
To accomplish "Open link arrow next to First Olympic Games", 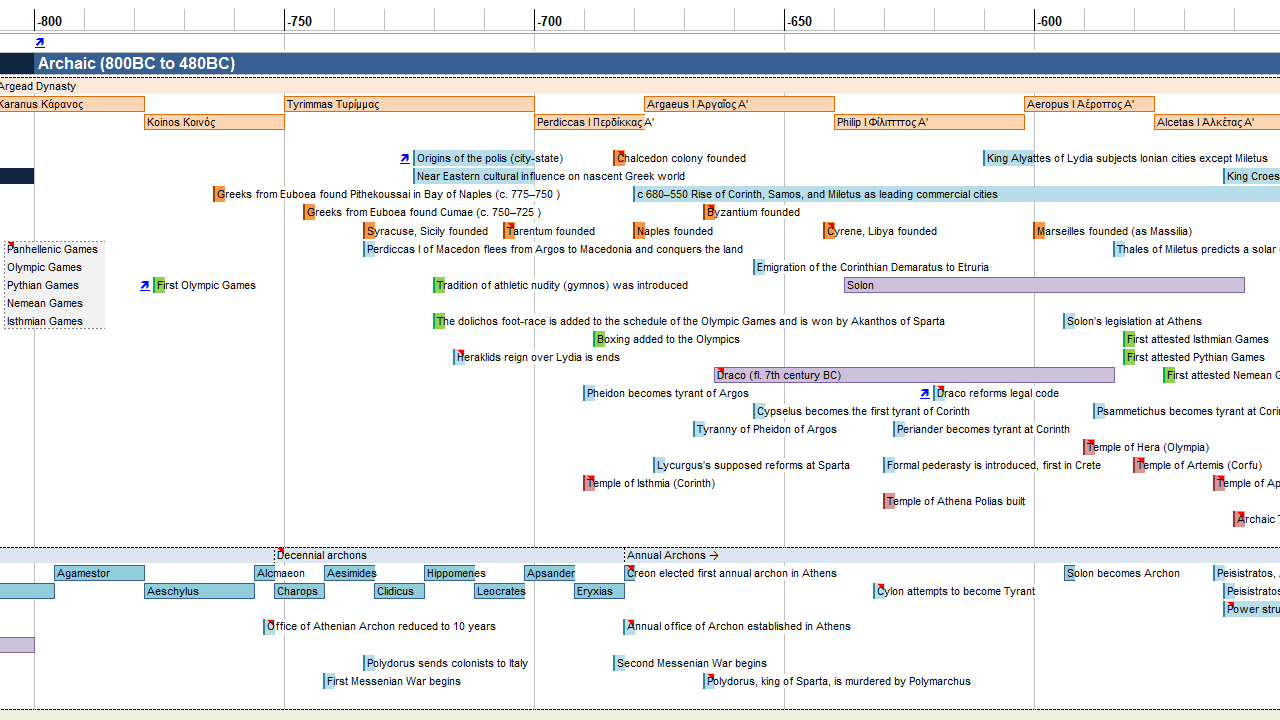I will coord(145,286).
